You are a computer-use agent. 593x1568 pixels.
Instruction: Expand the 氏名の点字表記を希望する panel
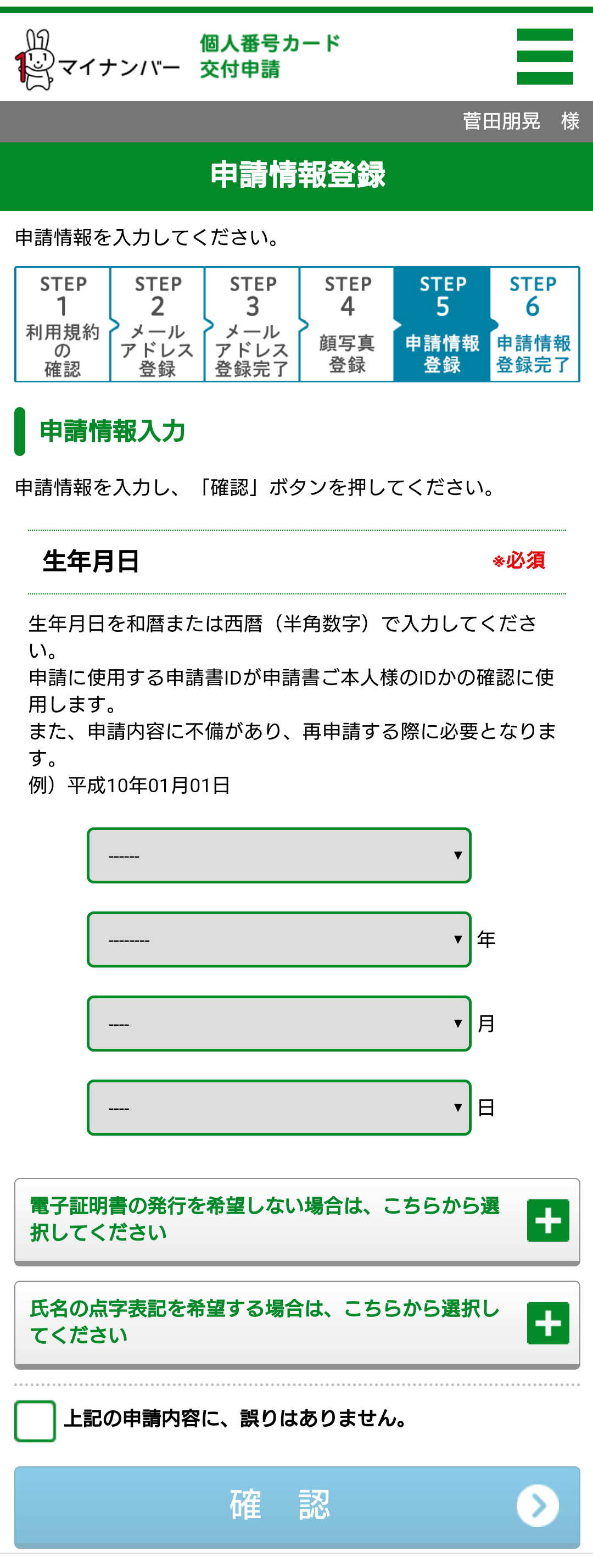tap(297, 1324)
